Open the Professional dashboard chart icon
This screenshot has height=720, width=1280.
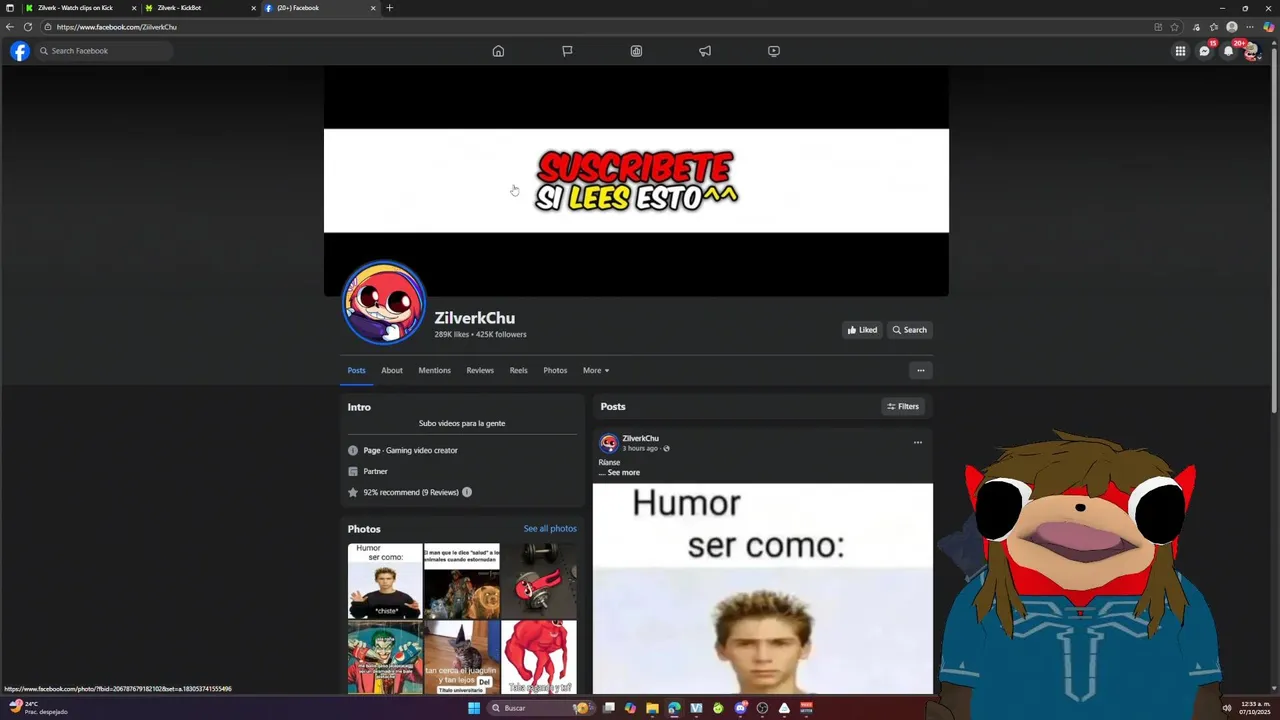pos(636,51)
